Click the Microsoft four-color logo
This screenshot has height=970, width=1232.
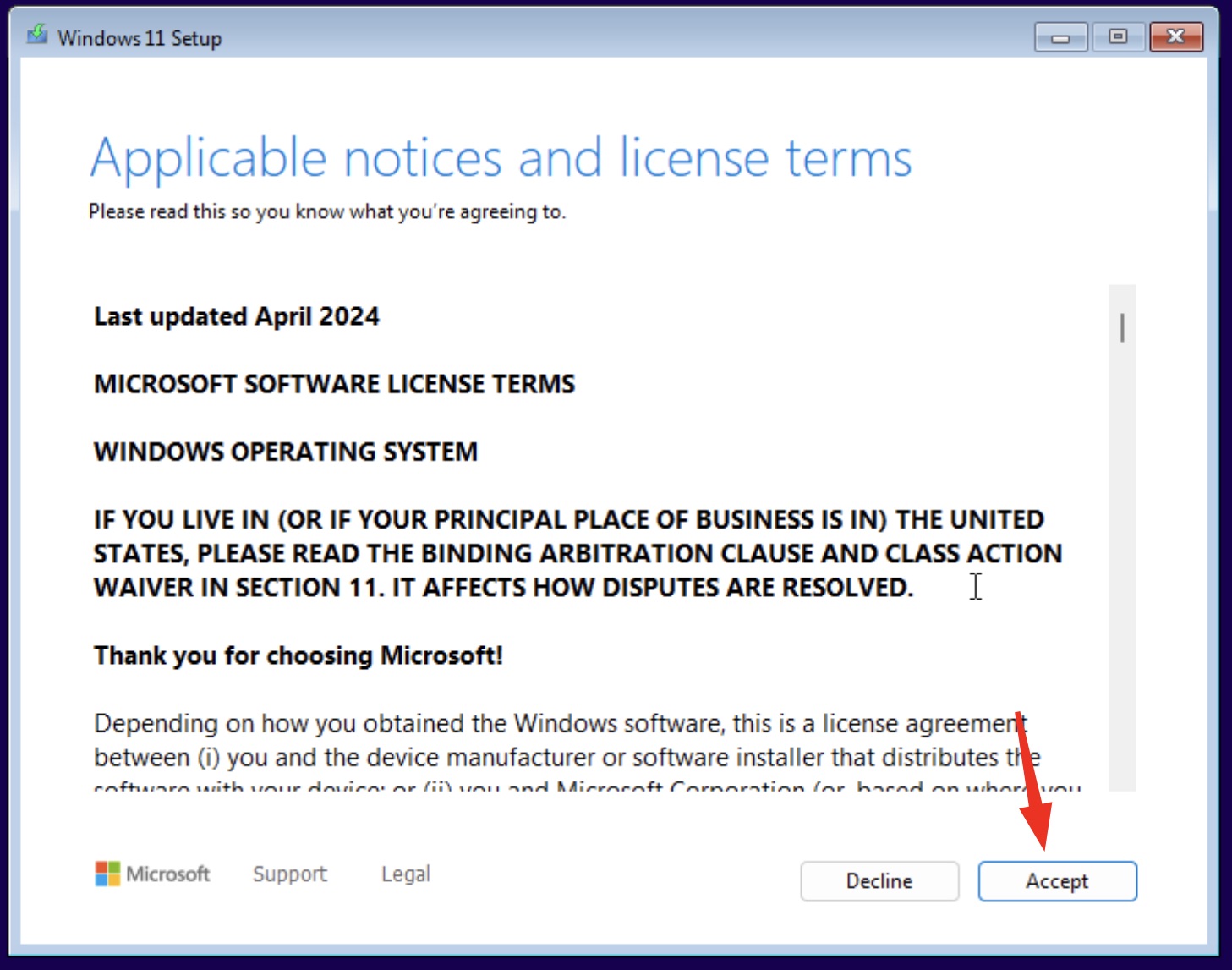(x=107, y=874)
